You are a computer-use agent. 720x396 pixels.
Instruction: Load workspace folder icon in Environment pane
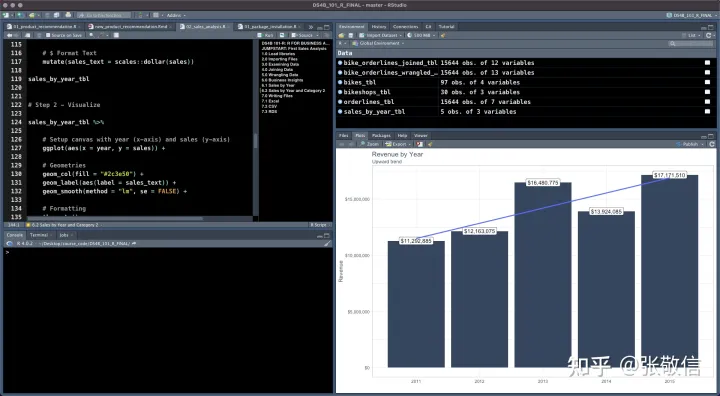coord(341,35)
